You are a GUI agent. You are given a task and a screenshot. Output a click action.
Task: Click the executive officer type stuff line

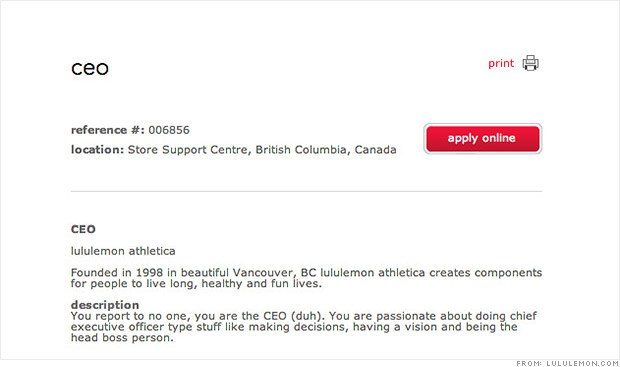[x=294, y=327]
